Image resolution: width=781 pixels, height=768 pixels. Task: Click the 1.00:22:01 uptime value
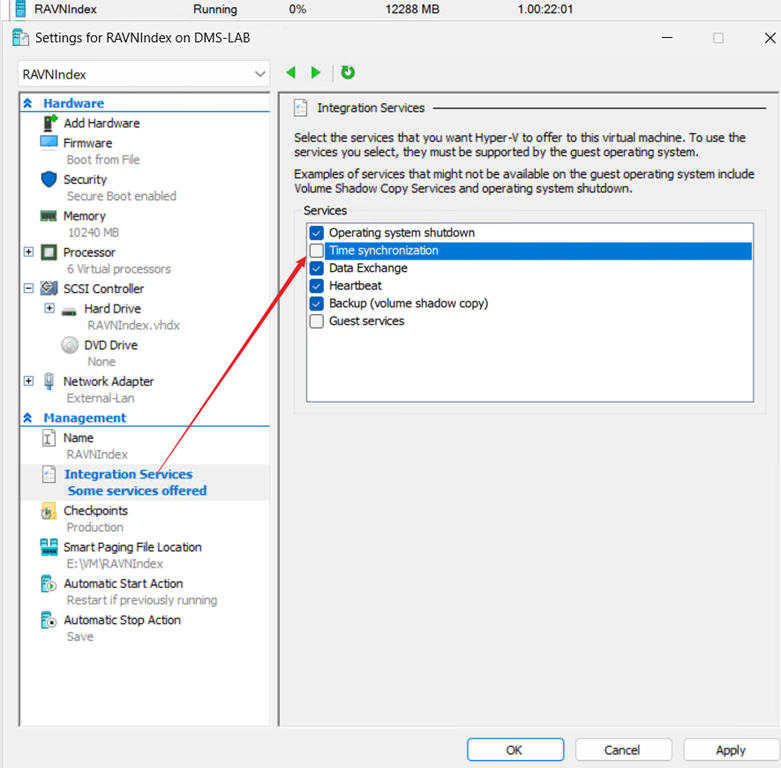click(x=545, y=9)
